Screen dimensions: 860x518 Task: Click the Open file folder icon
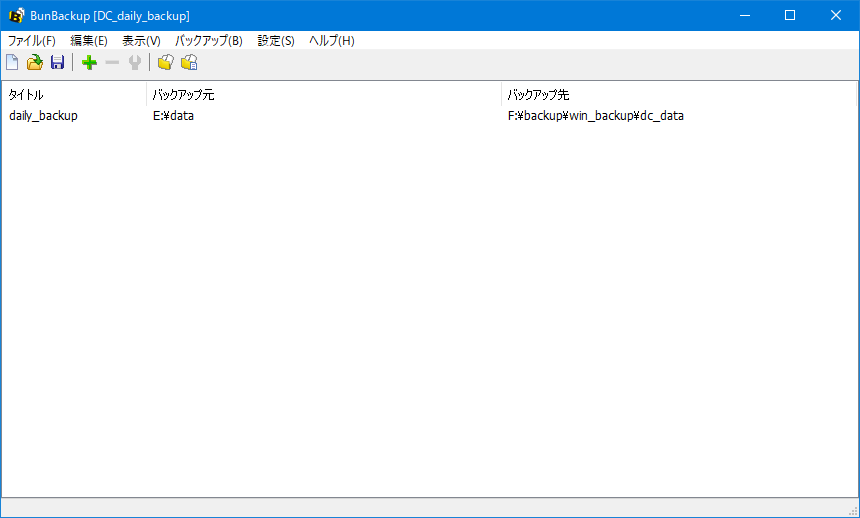[x=35, y=63]
